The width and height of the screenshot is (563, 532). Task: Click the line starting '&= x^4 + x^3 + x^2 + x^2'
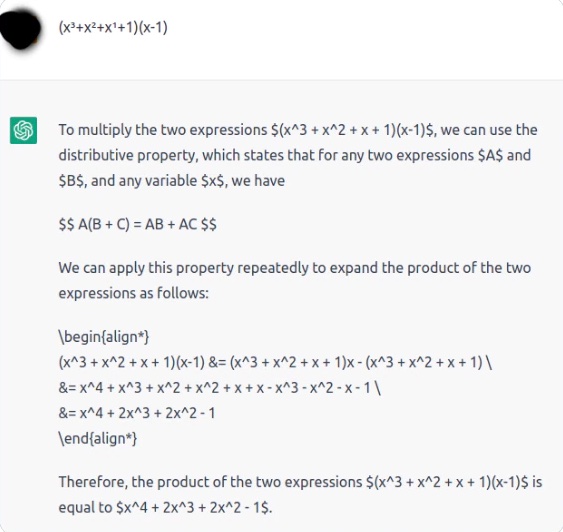tap(220, 388)
